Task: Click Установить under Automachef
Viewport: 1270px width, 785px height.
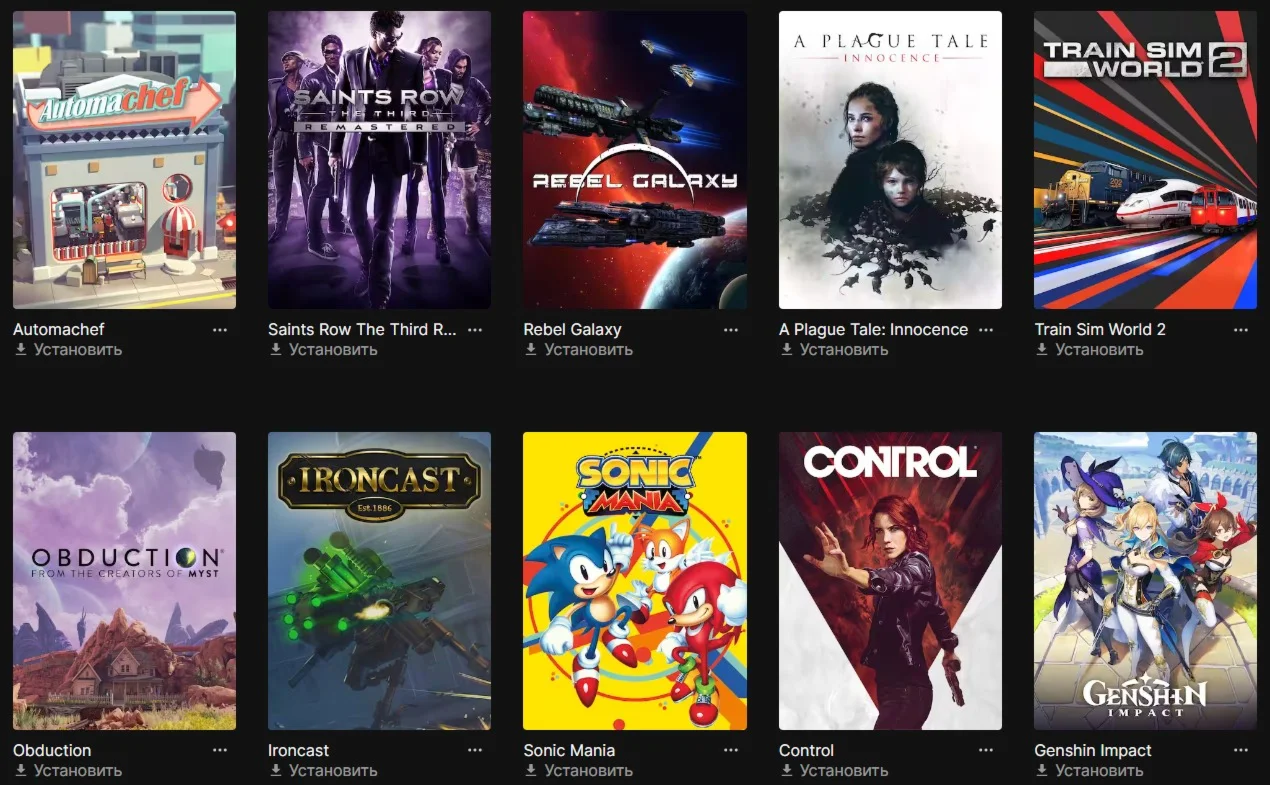Action: pos(78,349)
